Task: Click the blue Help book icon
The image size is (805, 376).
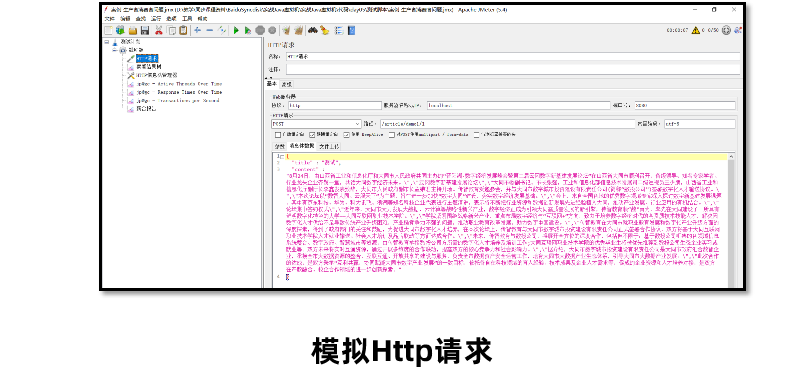Action: tap(352, 30)
